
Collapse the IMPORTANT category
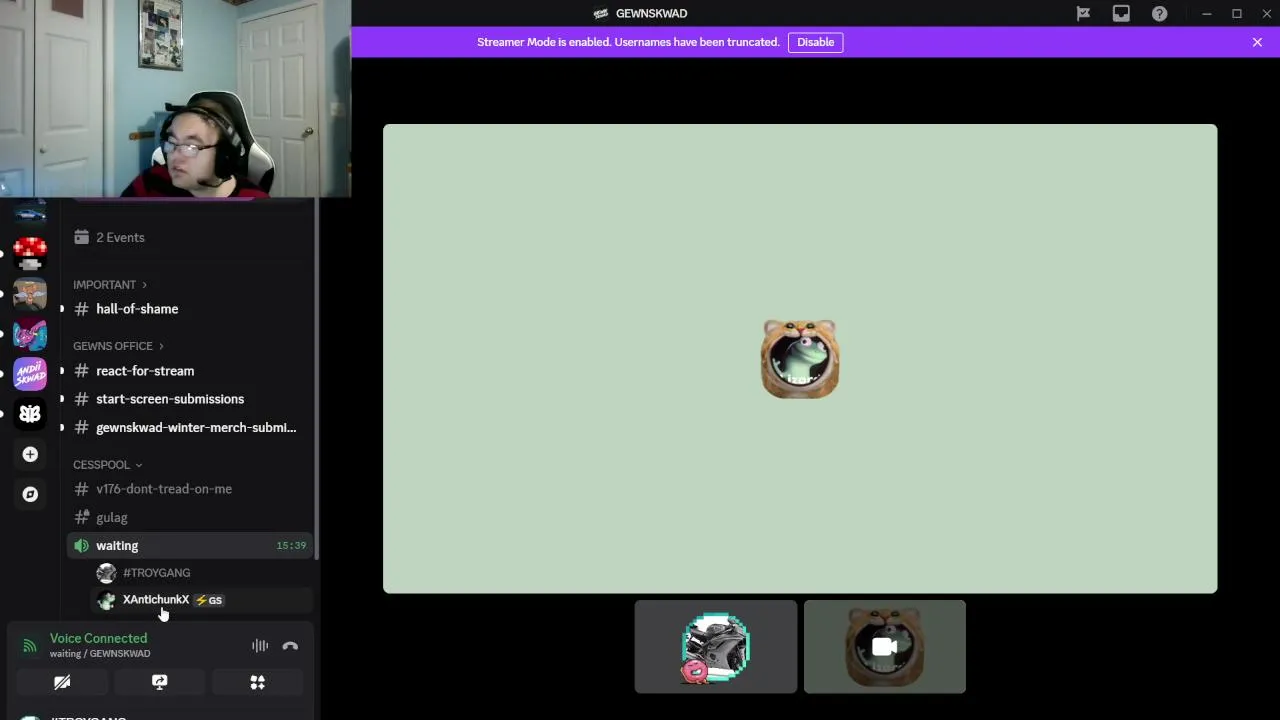pos(110,285)
